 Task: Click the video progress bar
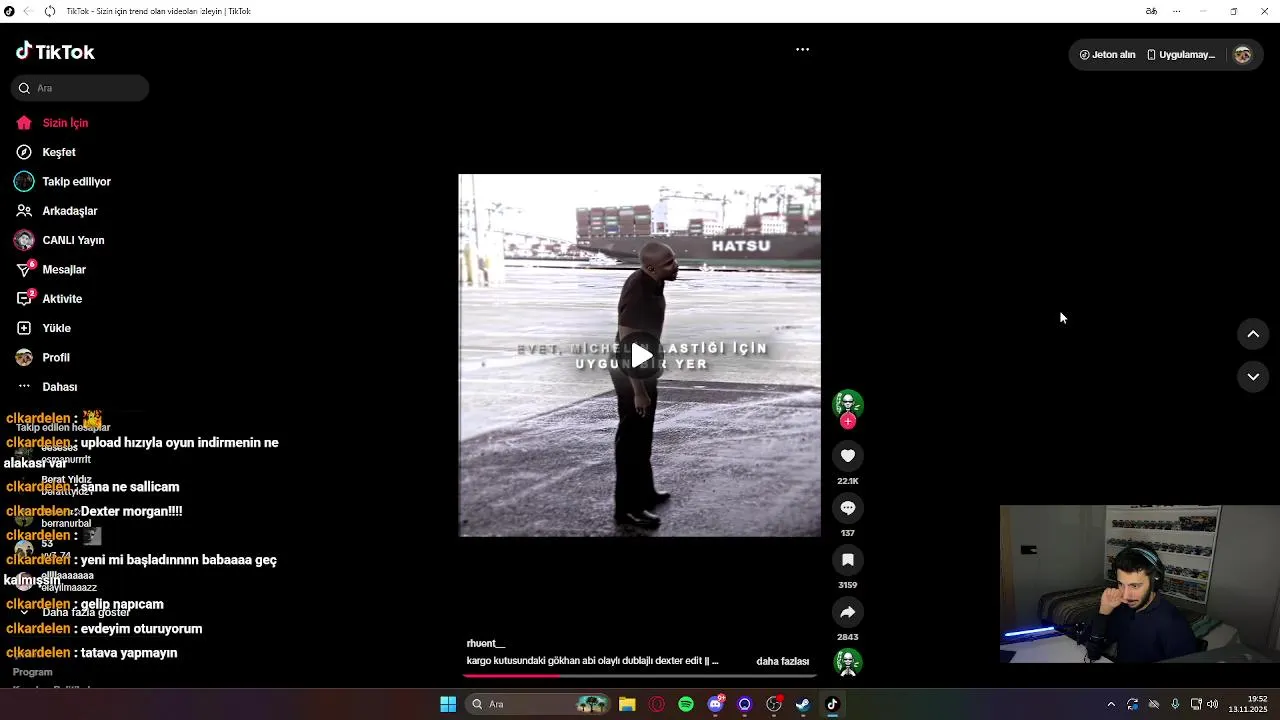point(640,676)
